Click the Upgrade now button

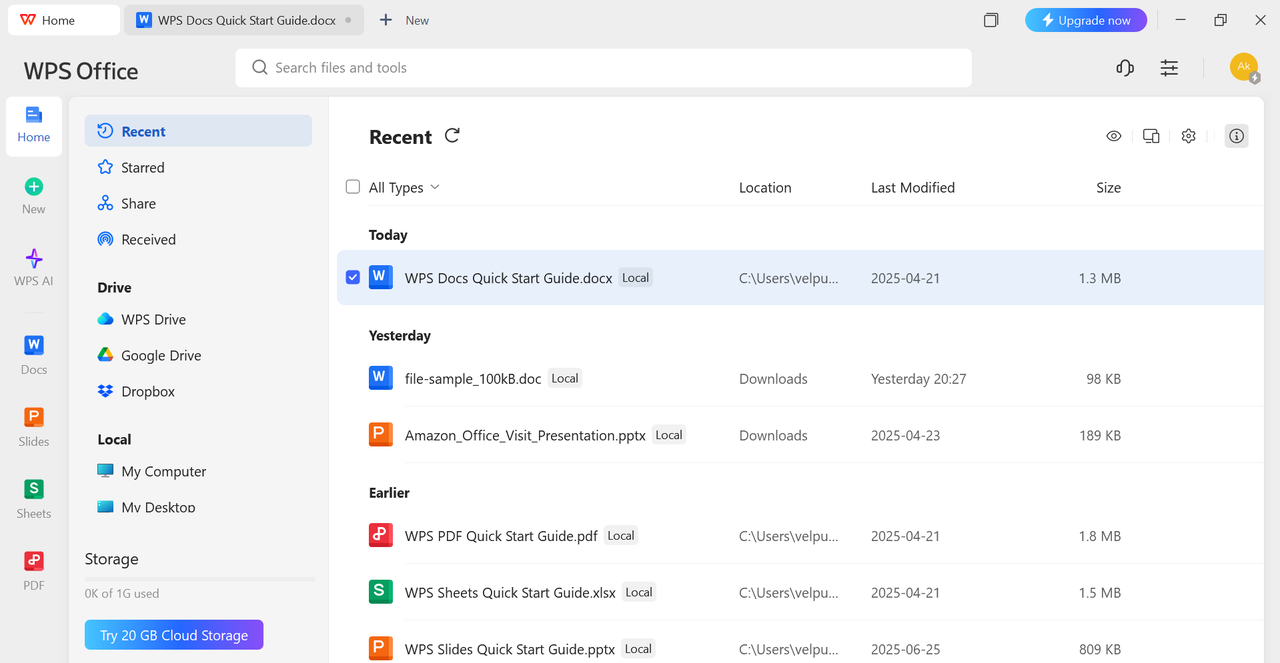pyautogui.click(x=1086, y=20)
